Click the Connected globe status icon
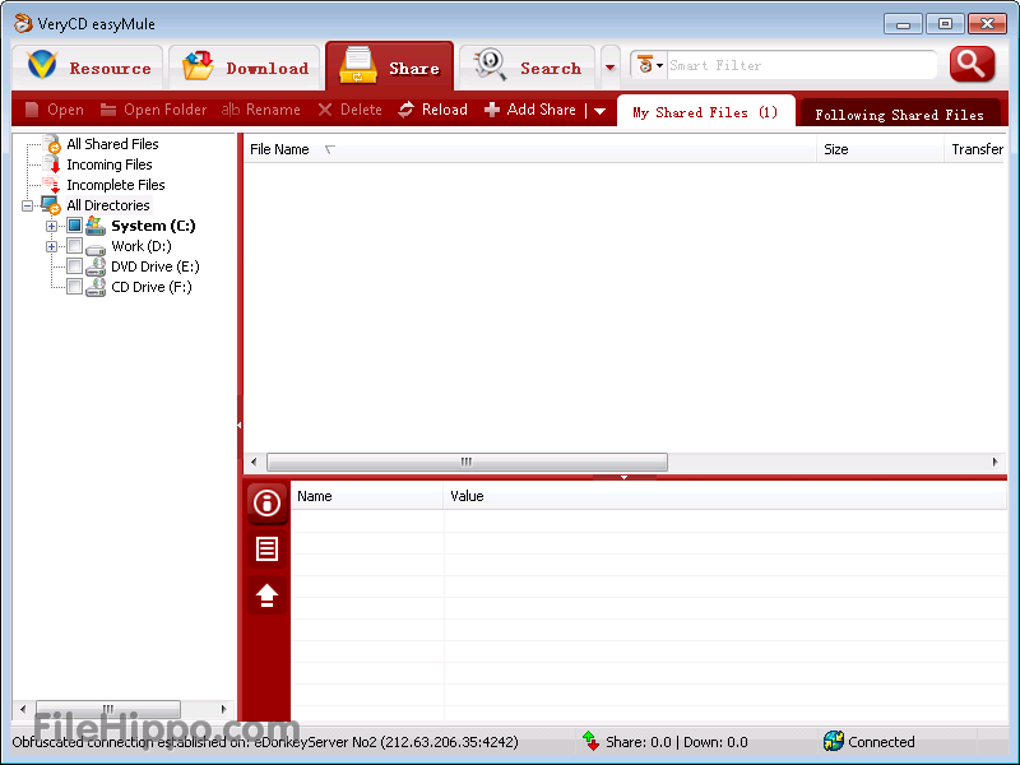 pos(833,740)
